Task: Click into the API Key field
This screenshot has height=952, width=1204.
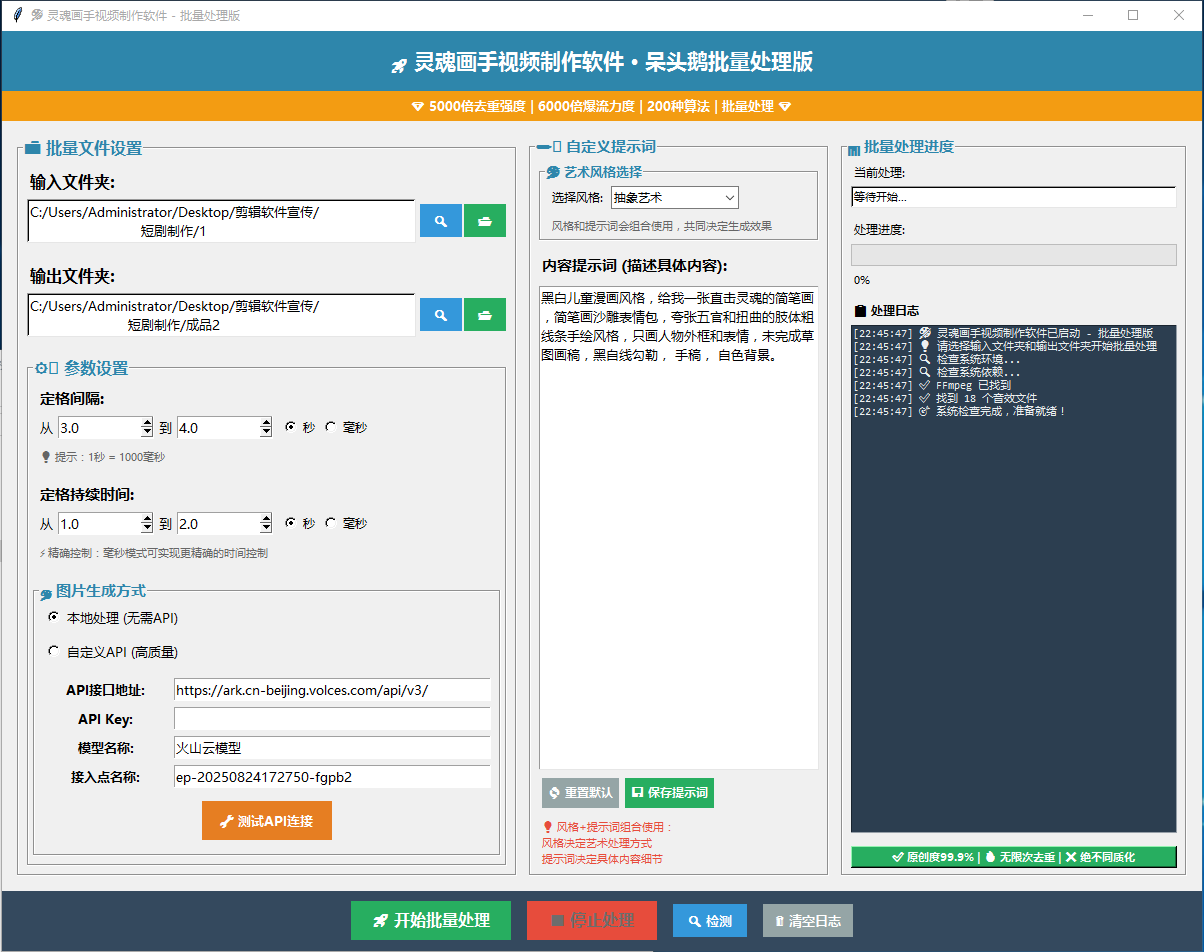Action: [x=332, y=719]
